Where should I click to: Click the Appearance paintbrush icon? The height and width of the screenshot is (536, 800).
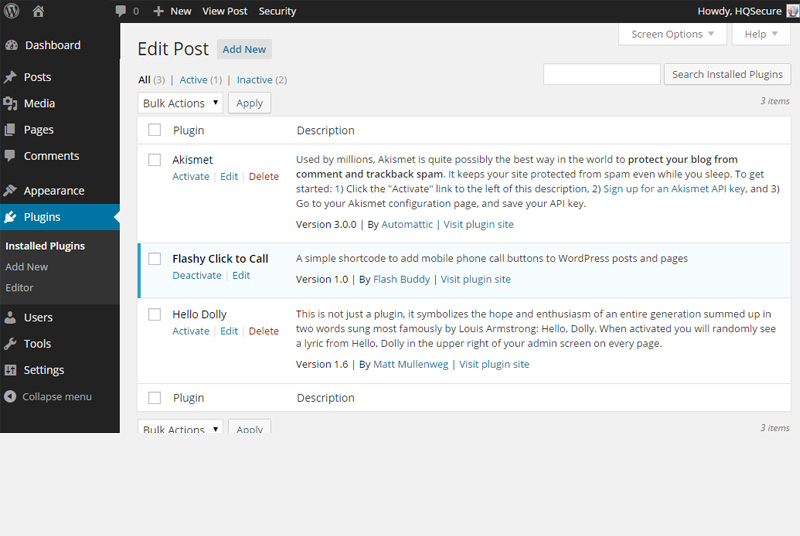(11, 191)
